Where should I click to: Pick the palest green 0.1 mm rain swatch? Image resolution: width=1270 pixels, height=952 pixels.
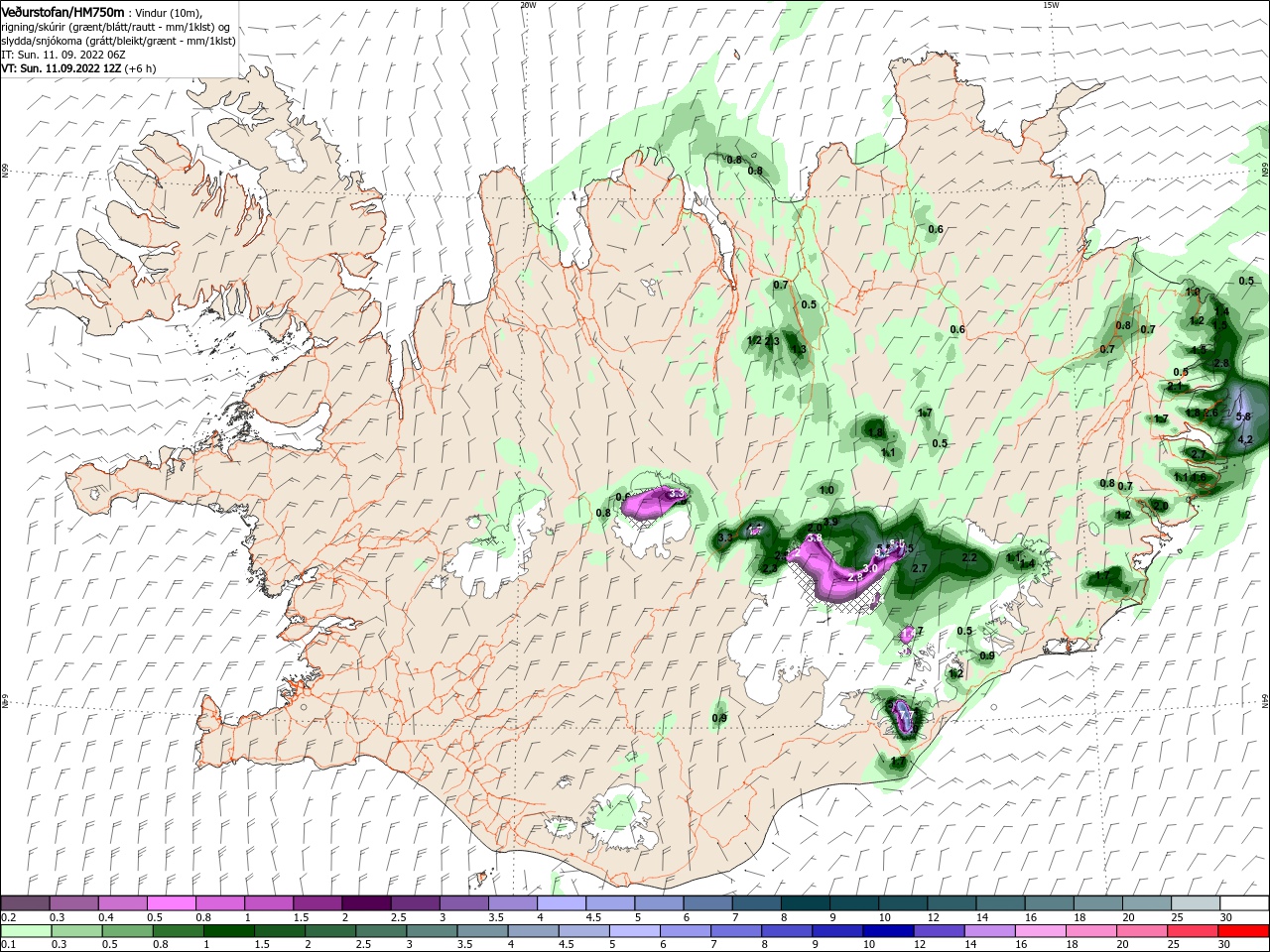26,931
